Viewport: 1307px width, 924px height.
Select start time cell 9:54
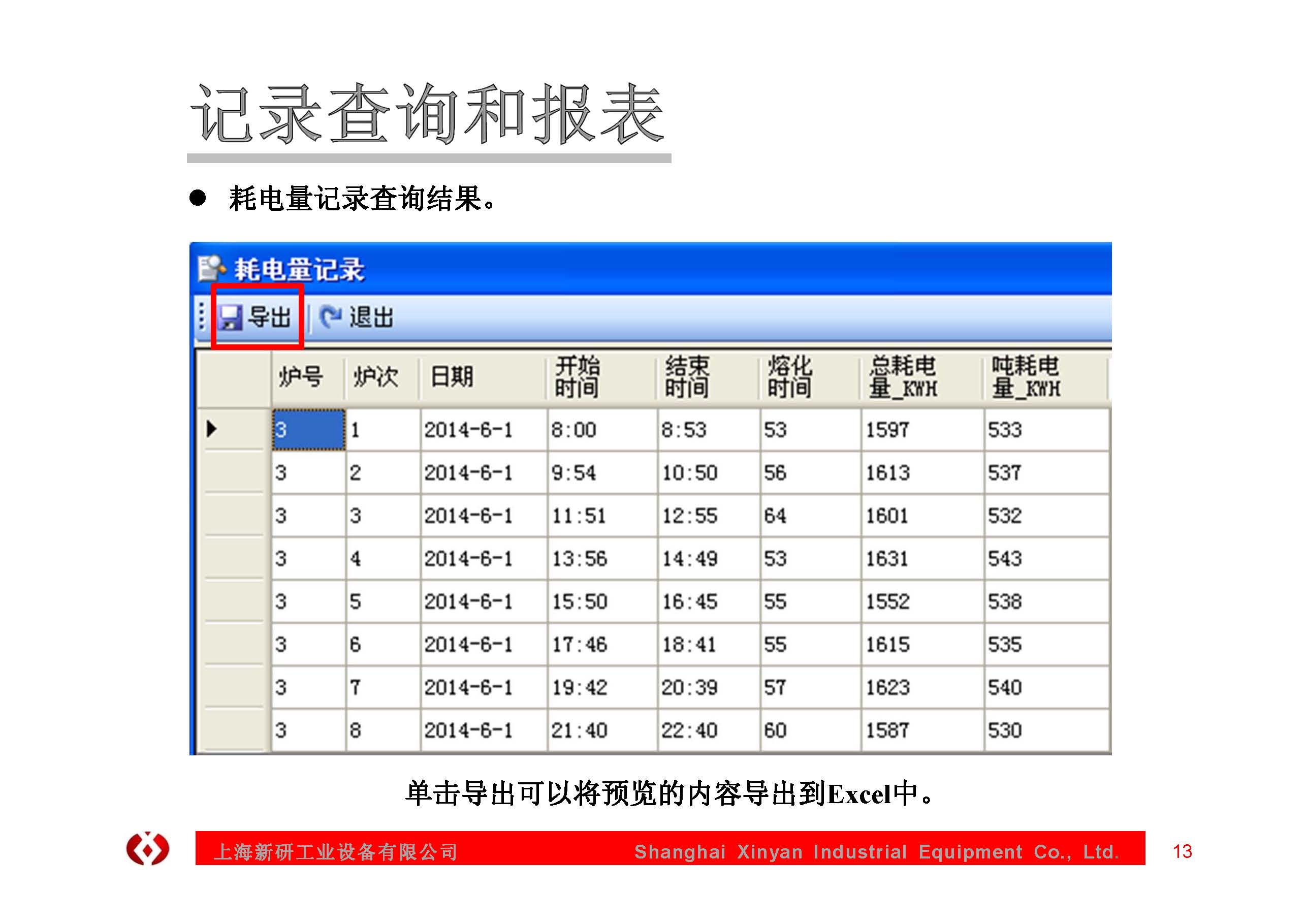pyautogui.click(x=602, y=473)
